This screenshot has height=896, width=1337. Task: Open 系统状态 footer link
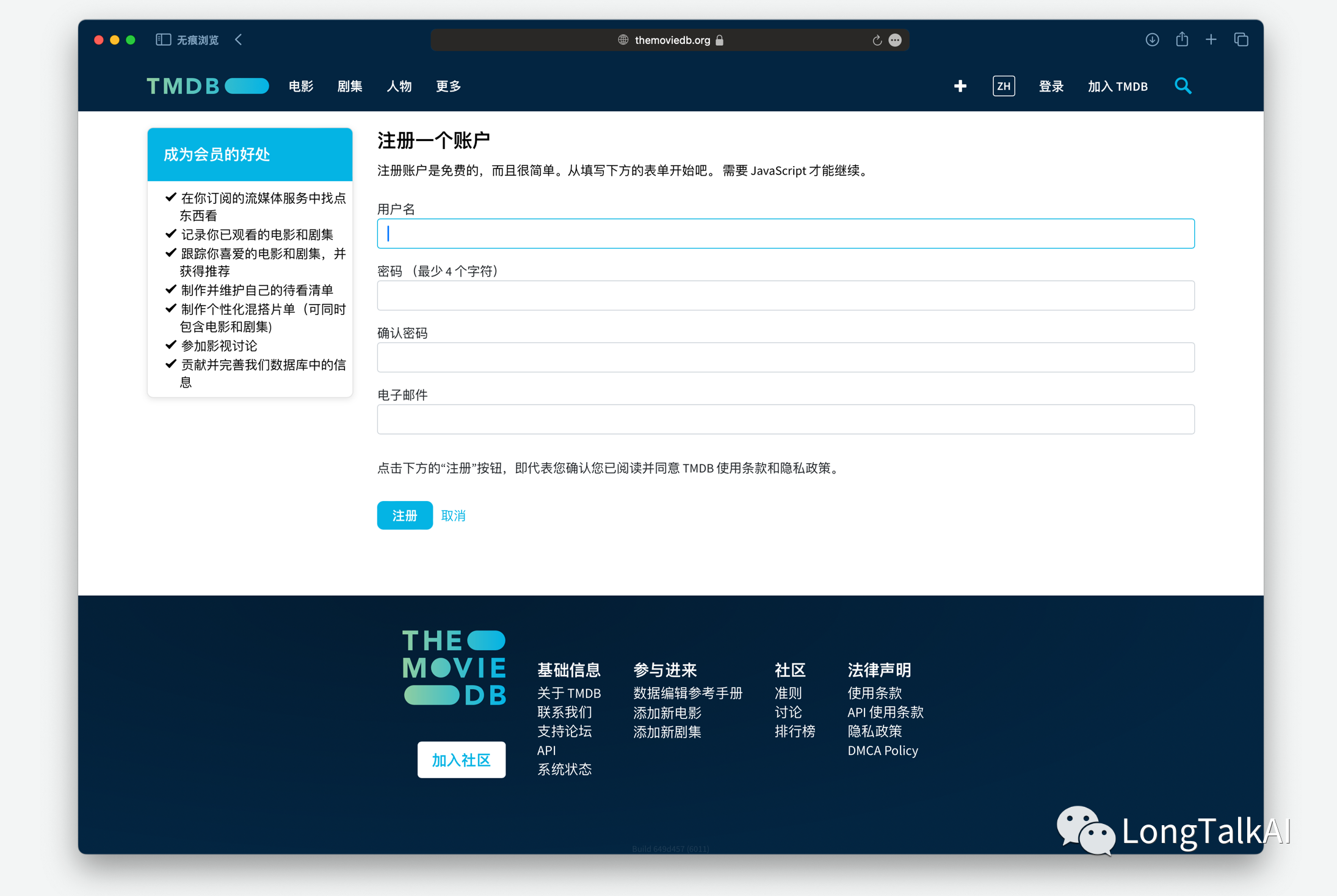(565, 769)
